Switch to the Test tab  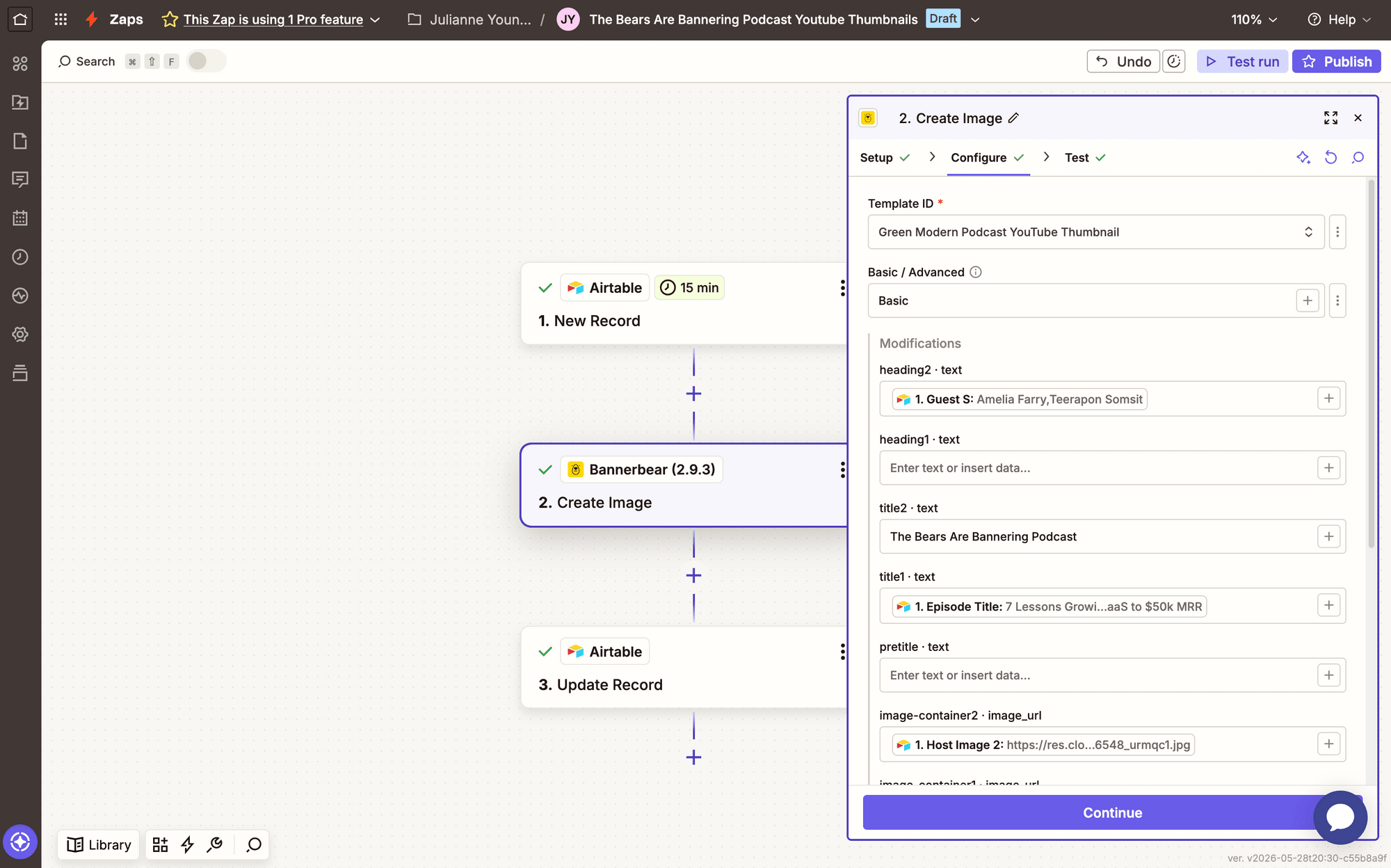[x=1085, y=158]
